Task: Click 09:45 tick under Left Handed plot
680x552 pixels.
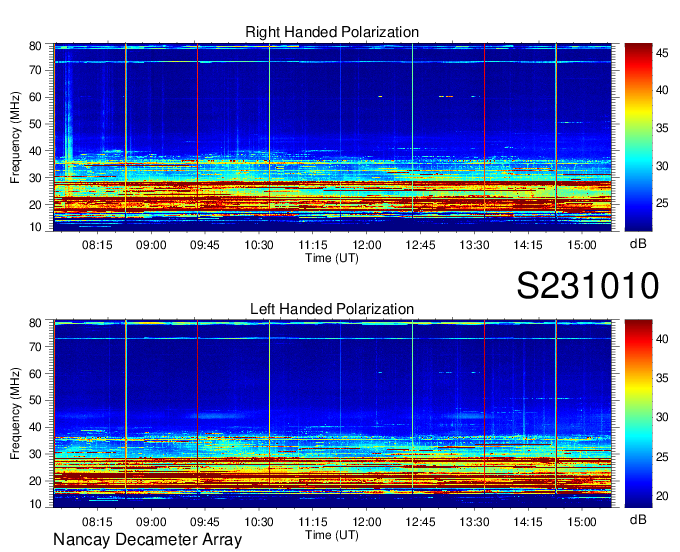Action: [205, 522]
